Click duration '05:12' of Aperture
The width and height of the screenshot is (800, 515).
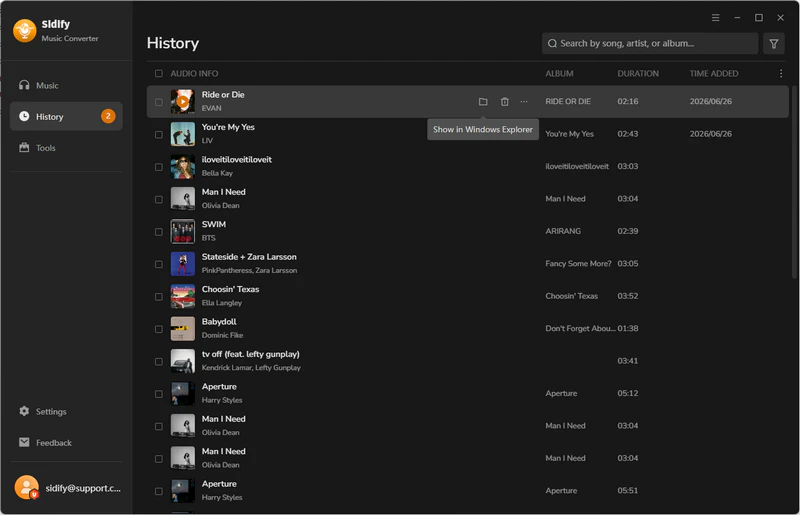click(x=628, y=393)
